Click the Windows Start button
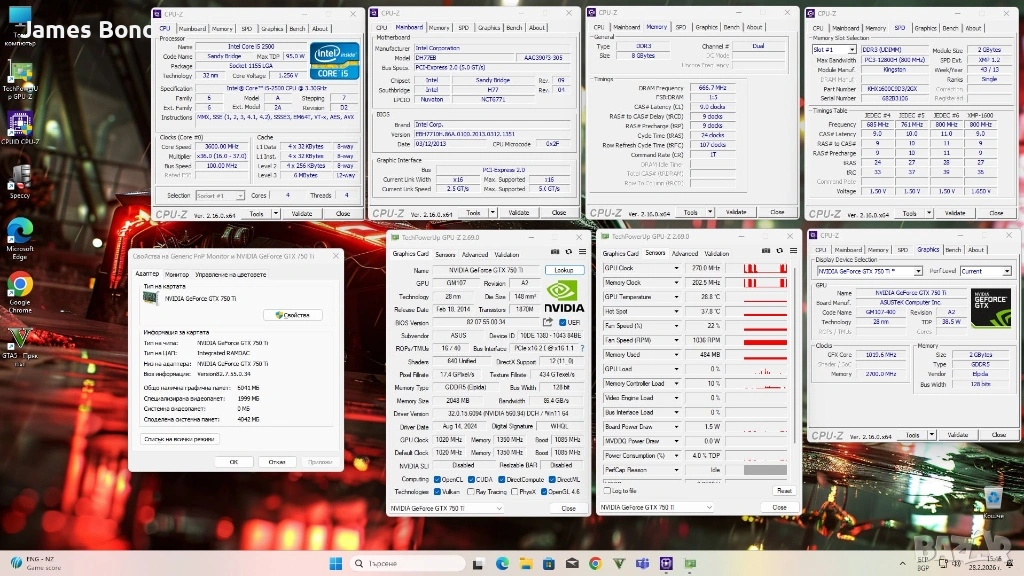The width and height of the screenshot is (1024, 576). tap(336, 563)
